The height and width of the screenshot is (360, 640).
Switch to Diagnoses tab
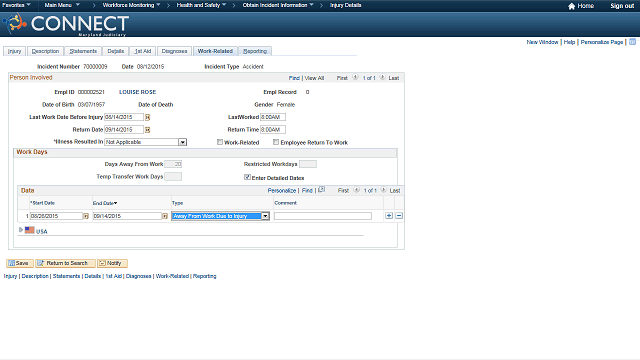coord(174,51)
